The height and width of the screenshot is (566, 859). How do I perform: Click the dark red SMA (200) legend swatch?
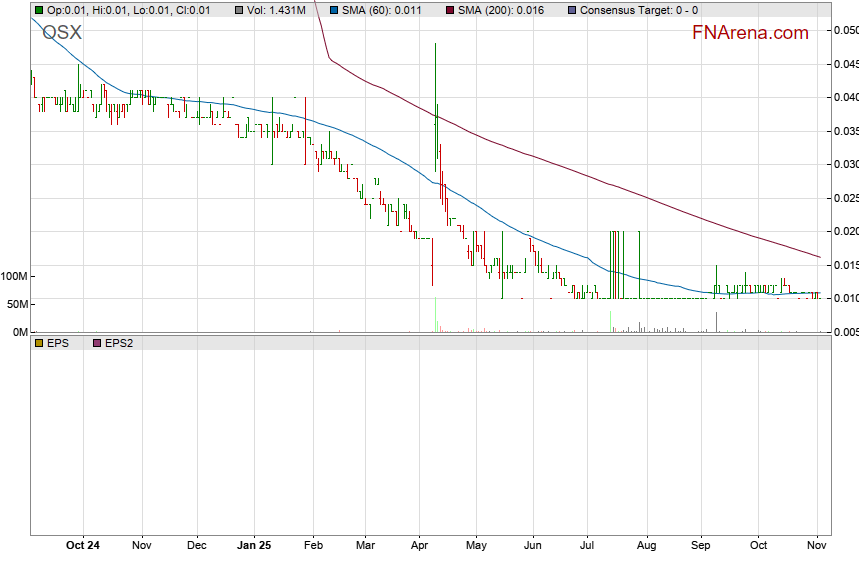coord(448,10)
